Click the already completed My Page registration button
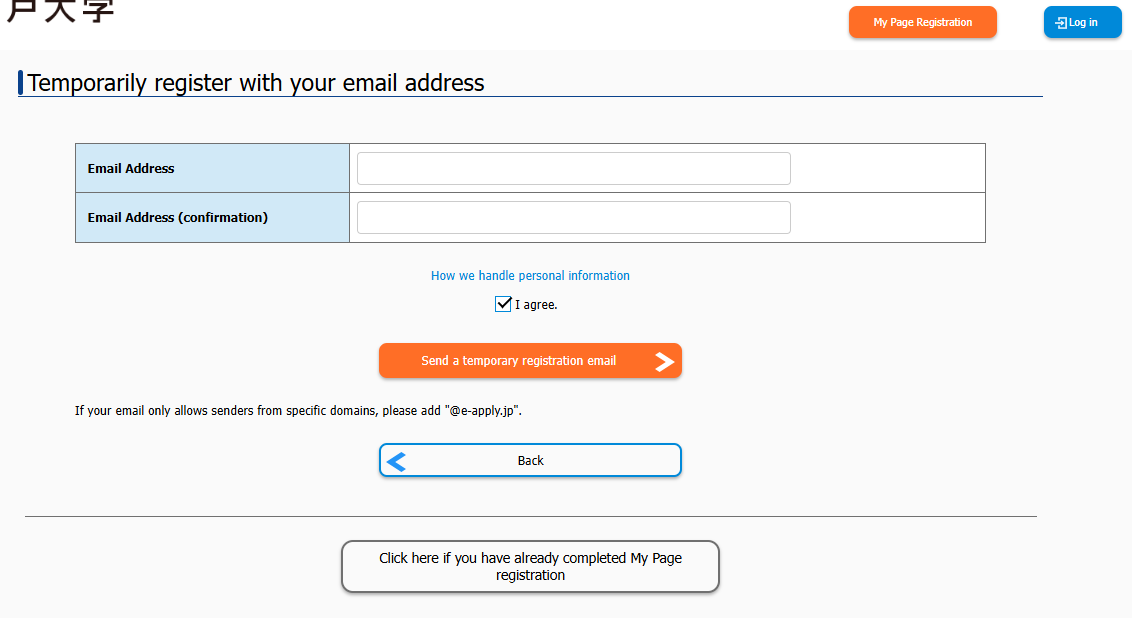Image resolution: width=1132 pixels, height=618 pixels. tap(530, 566)
